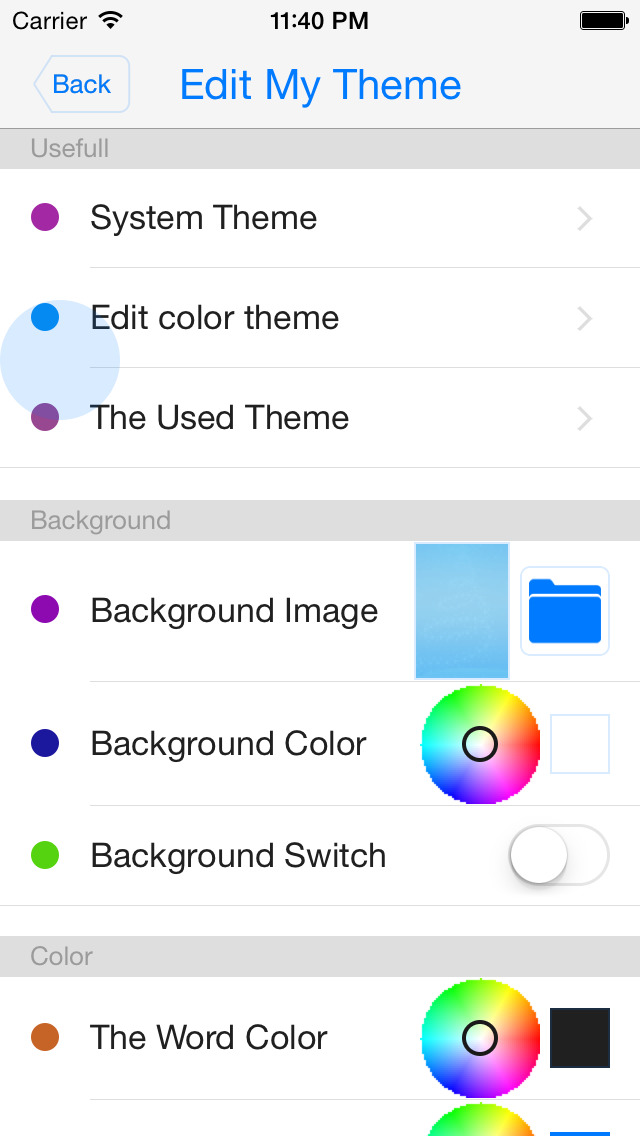This screenshot has height=1136, width=640.
Task: Open the blue folder icon for Background Image
Action: click(x=565, y=610)
